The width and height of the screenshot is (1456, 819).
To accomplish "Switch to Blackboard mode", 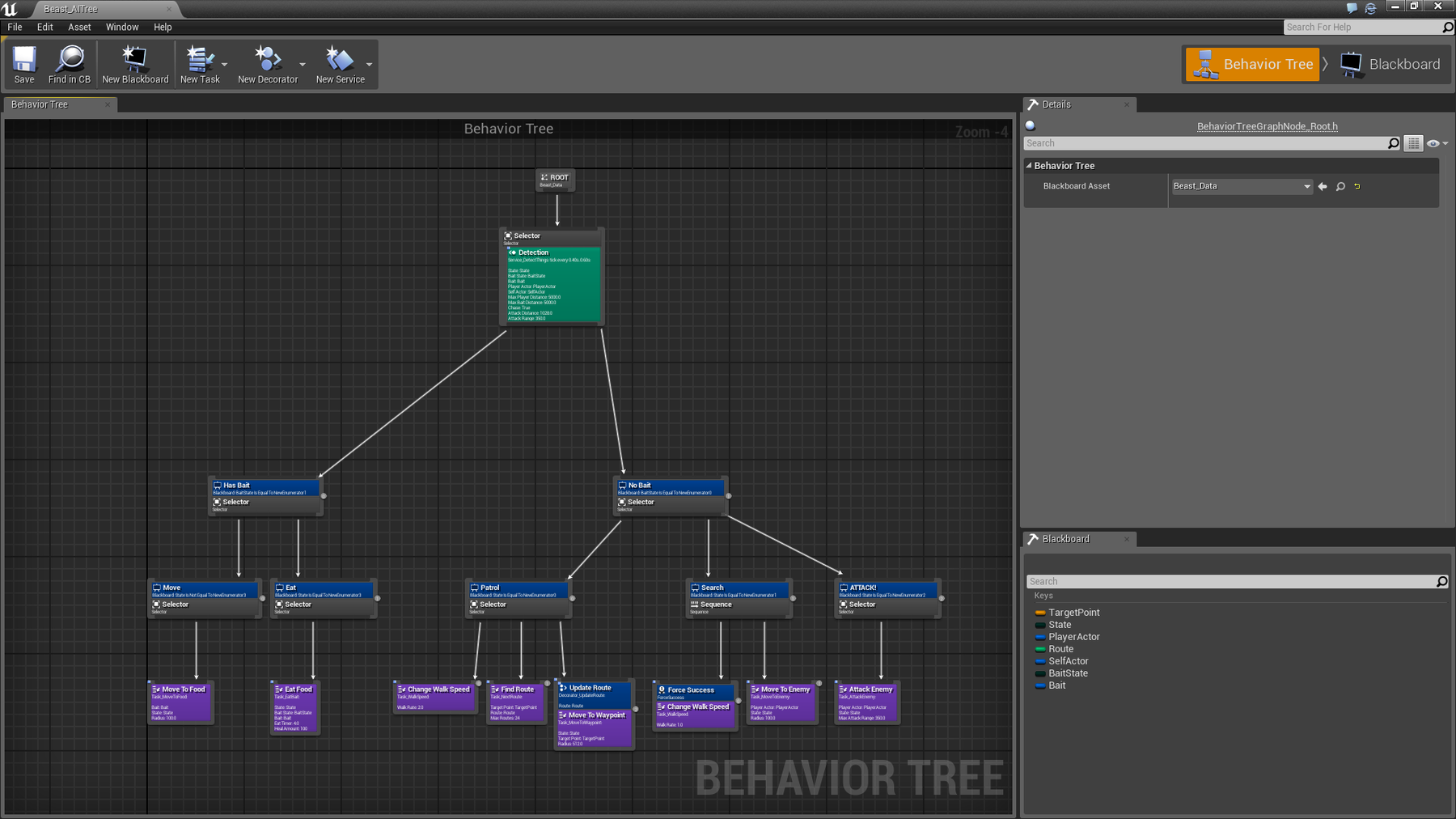I will click(1390, 64).
